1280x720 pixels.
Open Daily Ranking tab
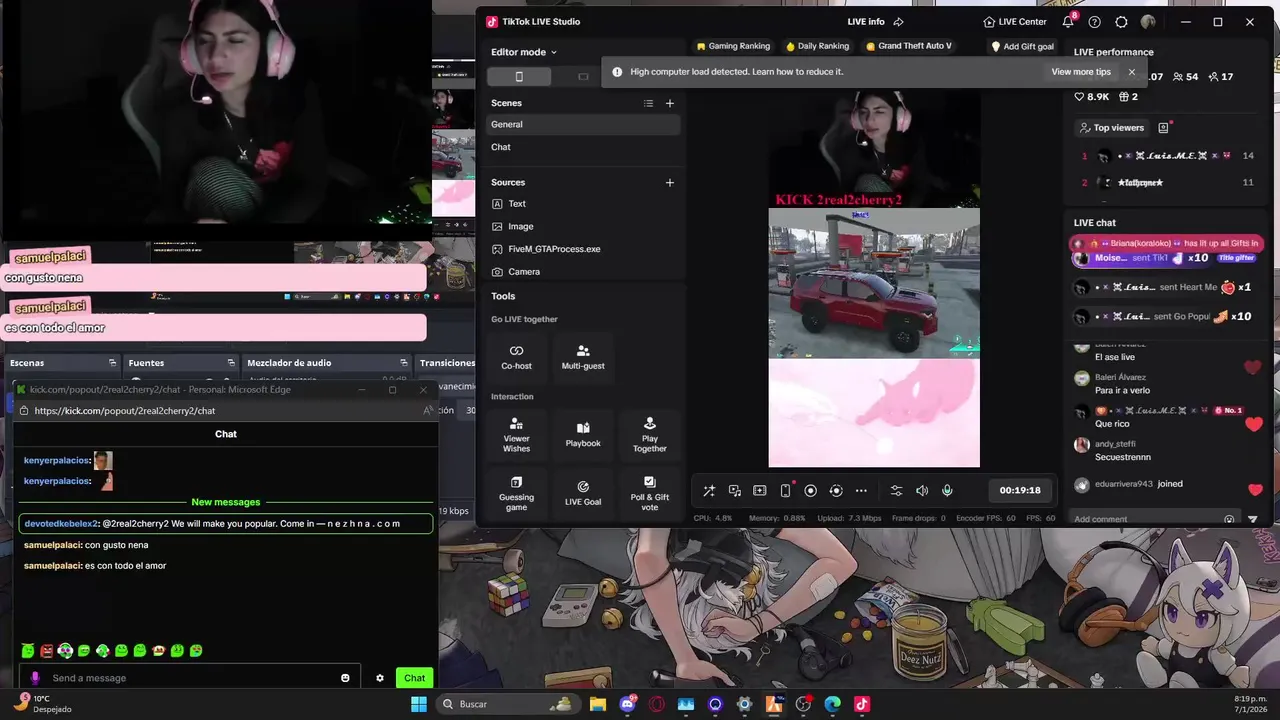817,46
